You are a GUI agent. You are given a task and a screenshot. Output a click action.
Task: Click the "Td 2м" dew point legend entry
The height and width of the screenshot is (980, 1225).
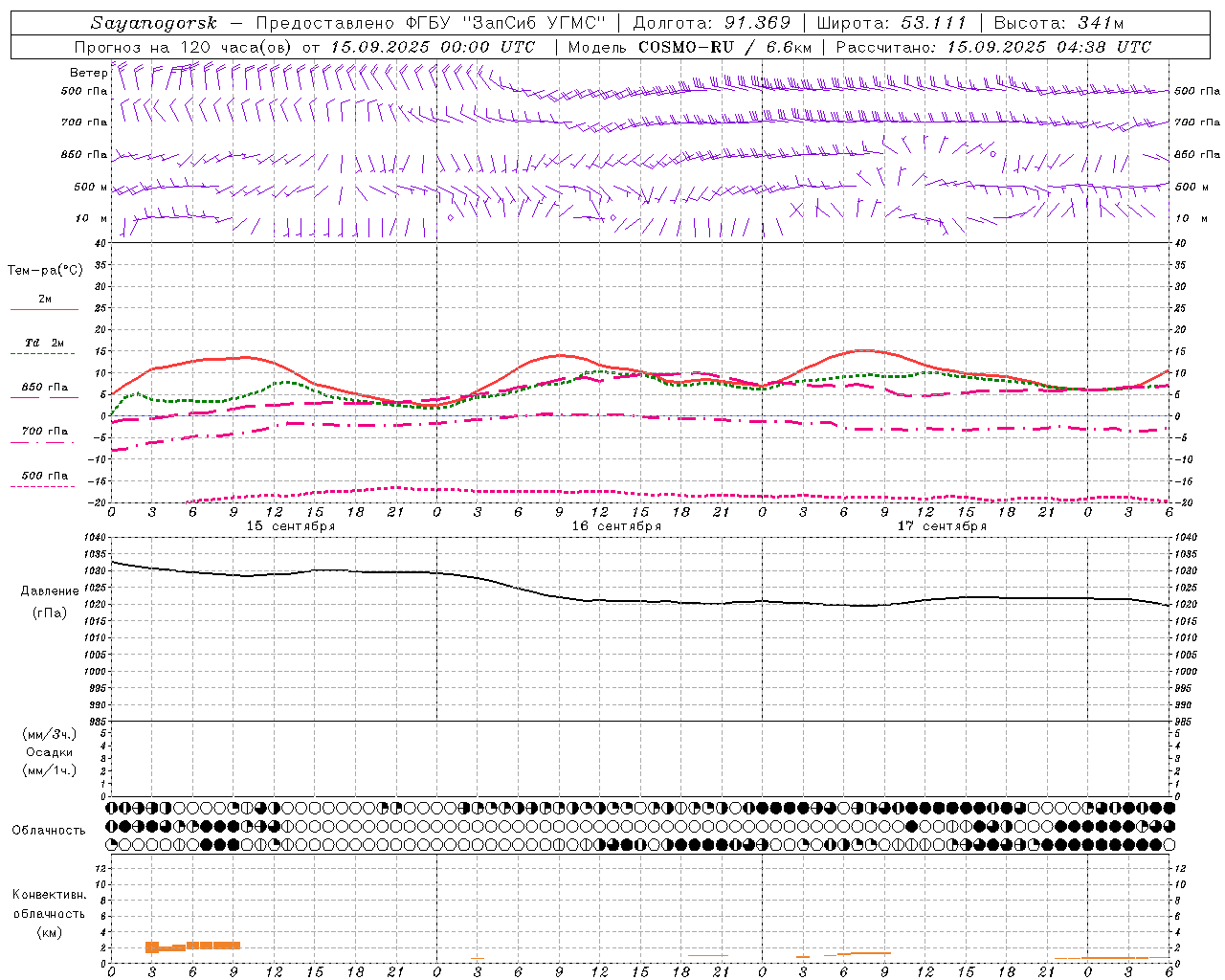[45, 343]
